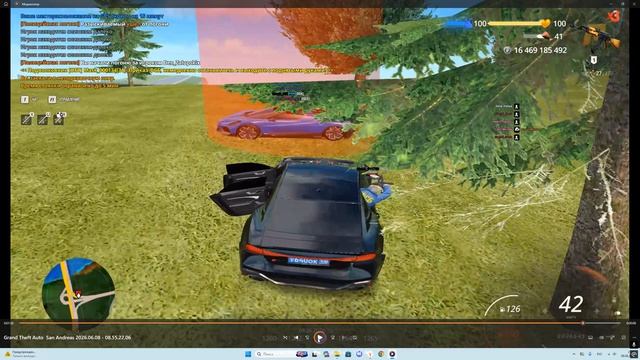Click the license plate on the black car
The height and width of the screenshot is (360, 640).
click(309, 262)
